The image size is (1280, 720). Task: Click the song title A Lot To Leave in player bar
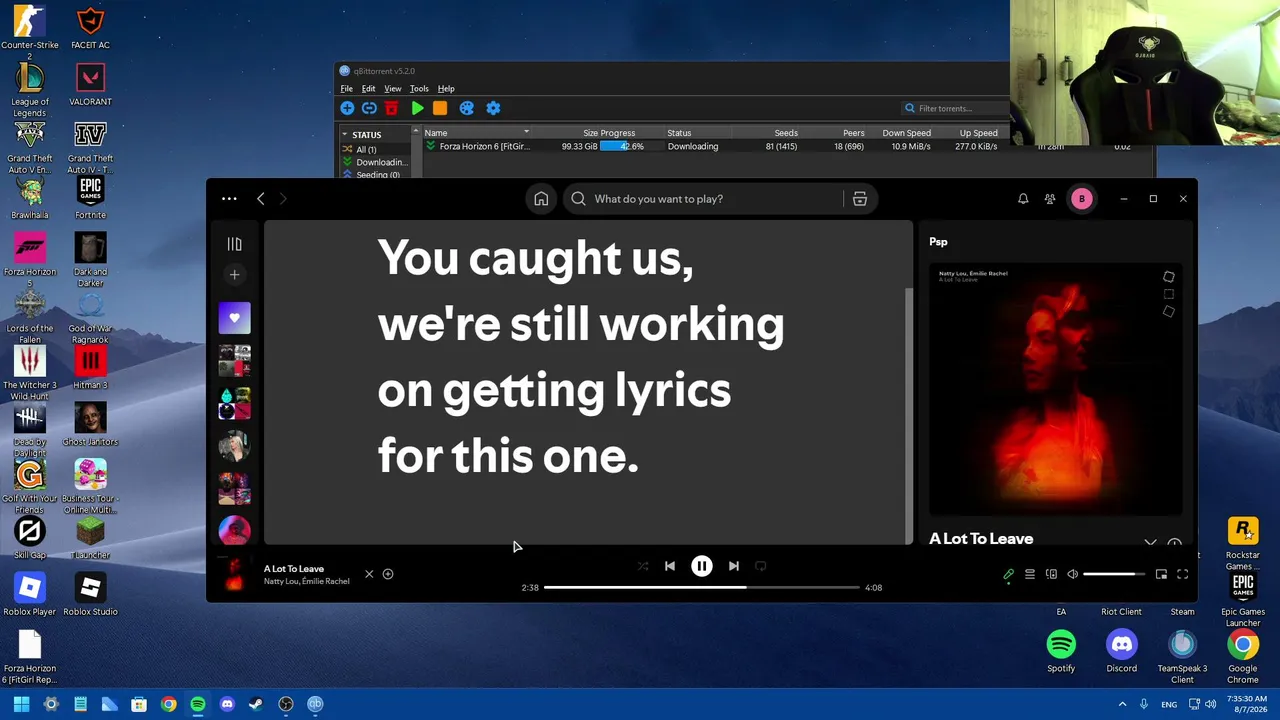point(294,569)
